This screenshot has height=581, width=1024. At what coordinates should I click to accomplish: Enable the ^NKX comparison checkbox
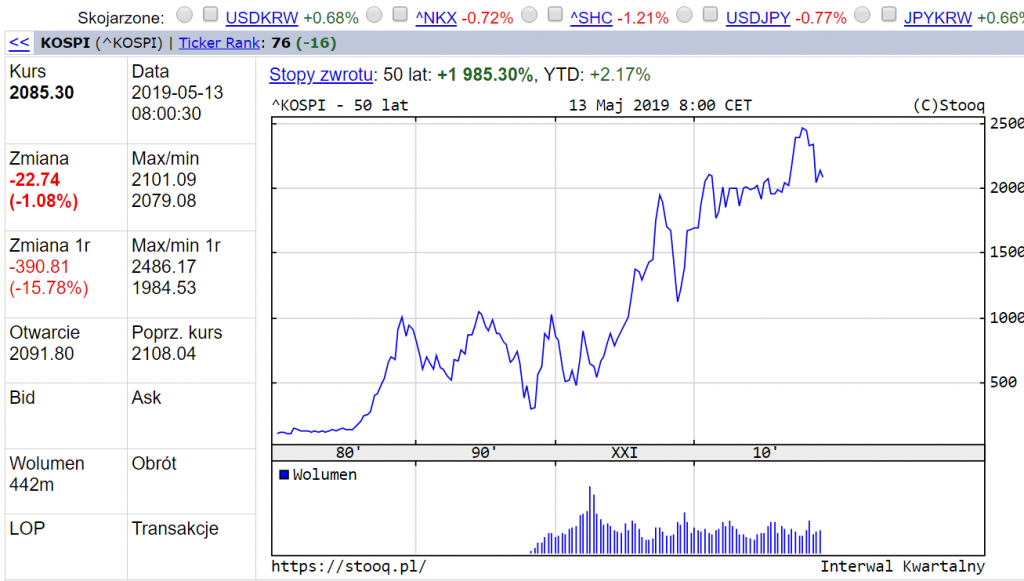coord(399,15)
